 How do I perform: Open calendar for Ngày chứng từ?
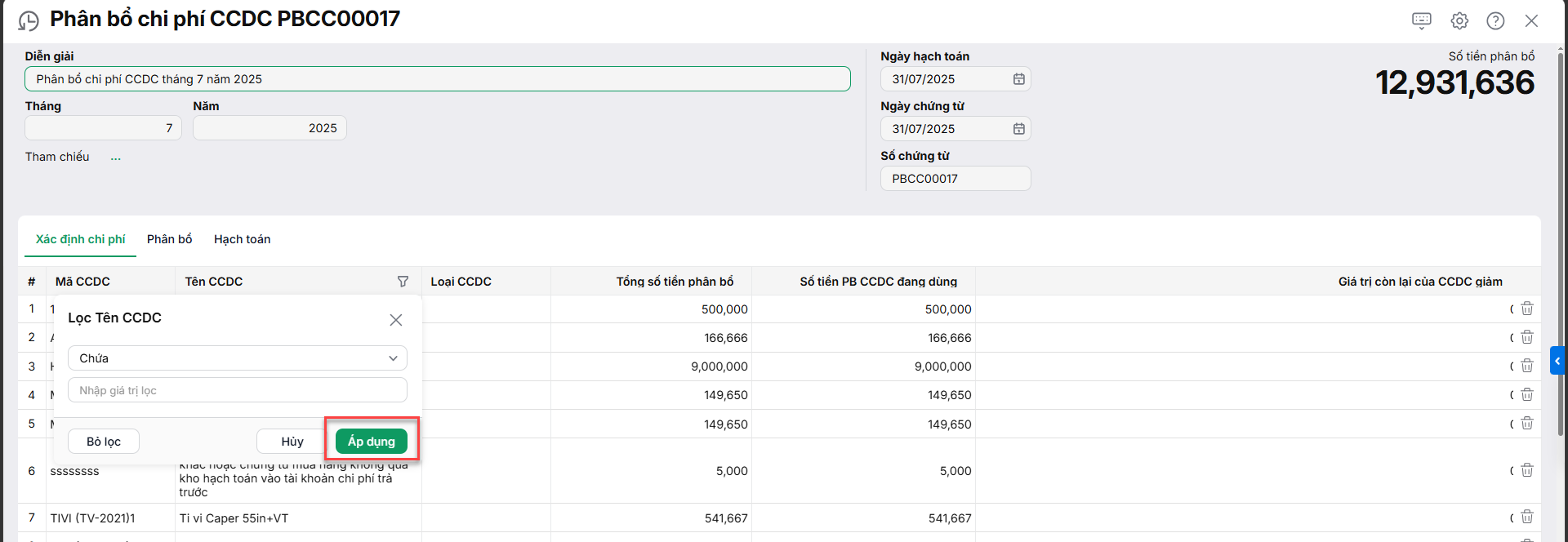pyautogui.click(x=1019, y=129)
